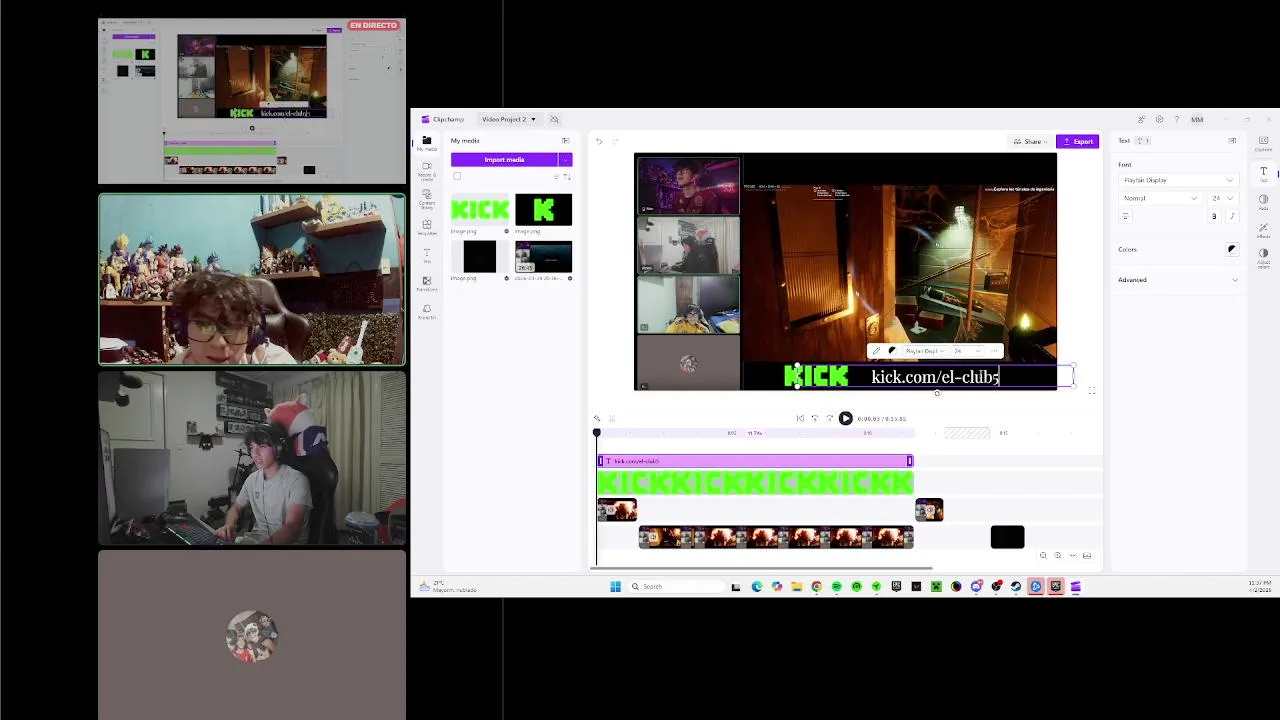The height and width of the screenshot is (720, 1280).
Task: Open the Transitions sidebar tab
Action: 427,284
